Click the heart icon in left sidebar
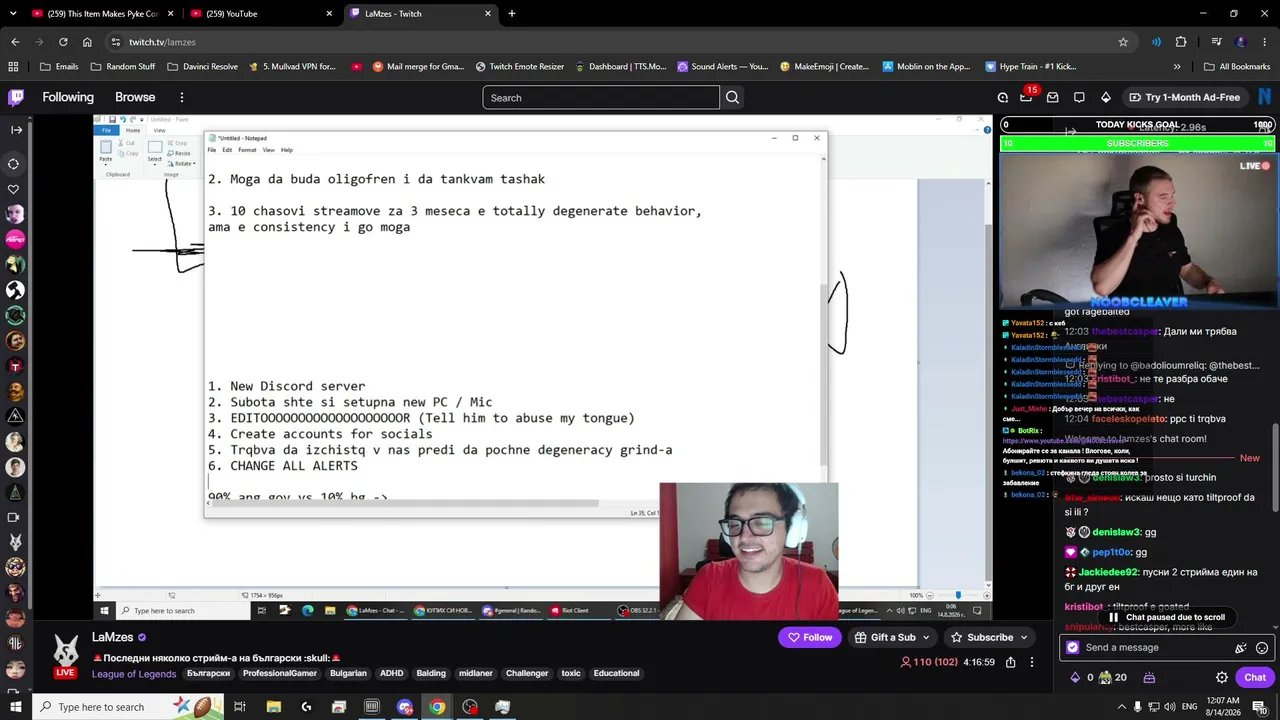 [x=14, y=189]
